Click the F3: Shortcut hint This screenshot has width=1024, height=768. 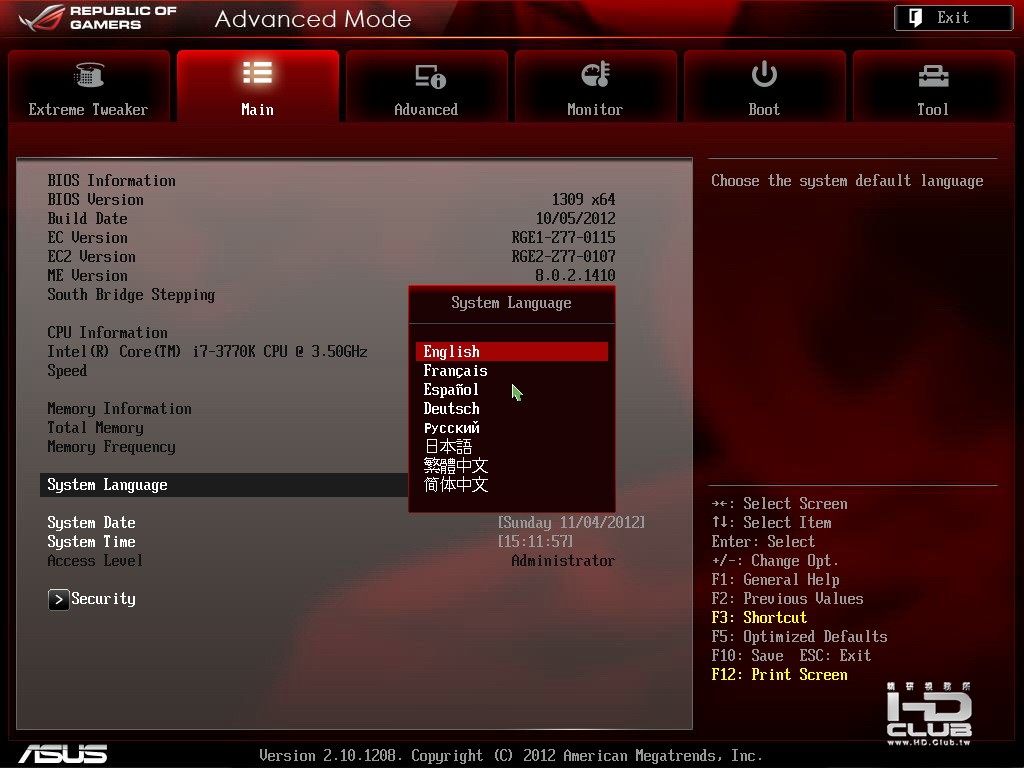click(759, 617)
